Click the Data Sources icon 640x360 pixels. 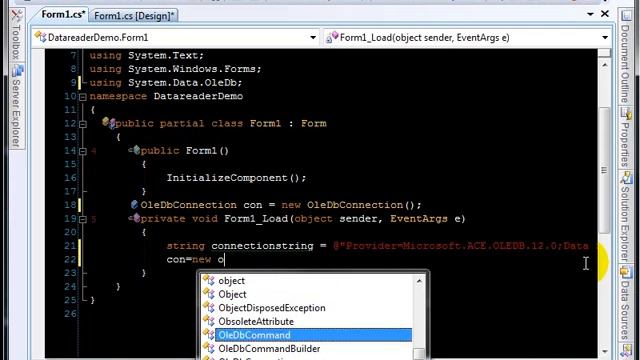pyautogui.click(x=626, y=271)
